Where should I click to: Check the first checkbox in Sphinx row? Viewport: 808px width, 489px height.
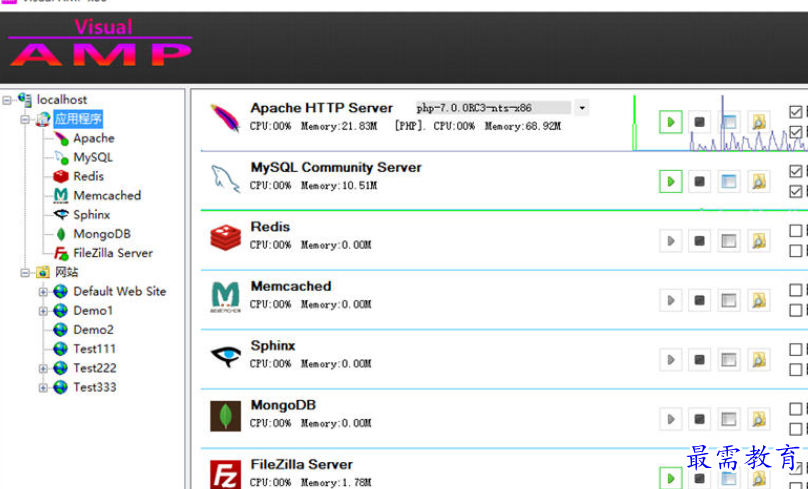[796, 349]
